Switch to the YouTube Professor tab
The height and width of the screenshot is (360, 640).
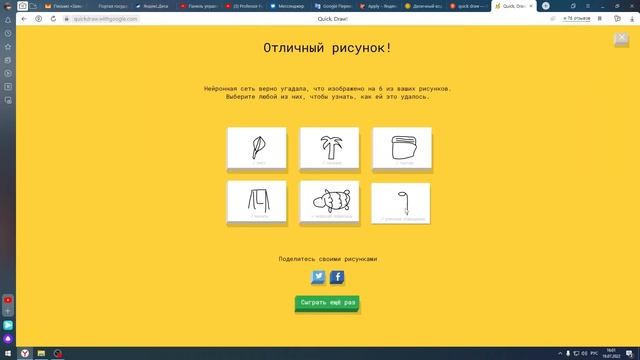point(244,6)
